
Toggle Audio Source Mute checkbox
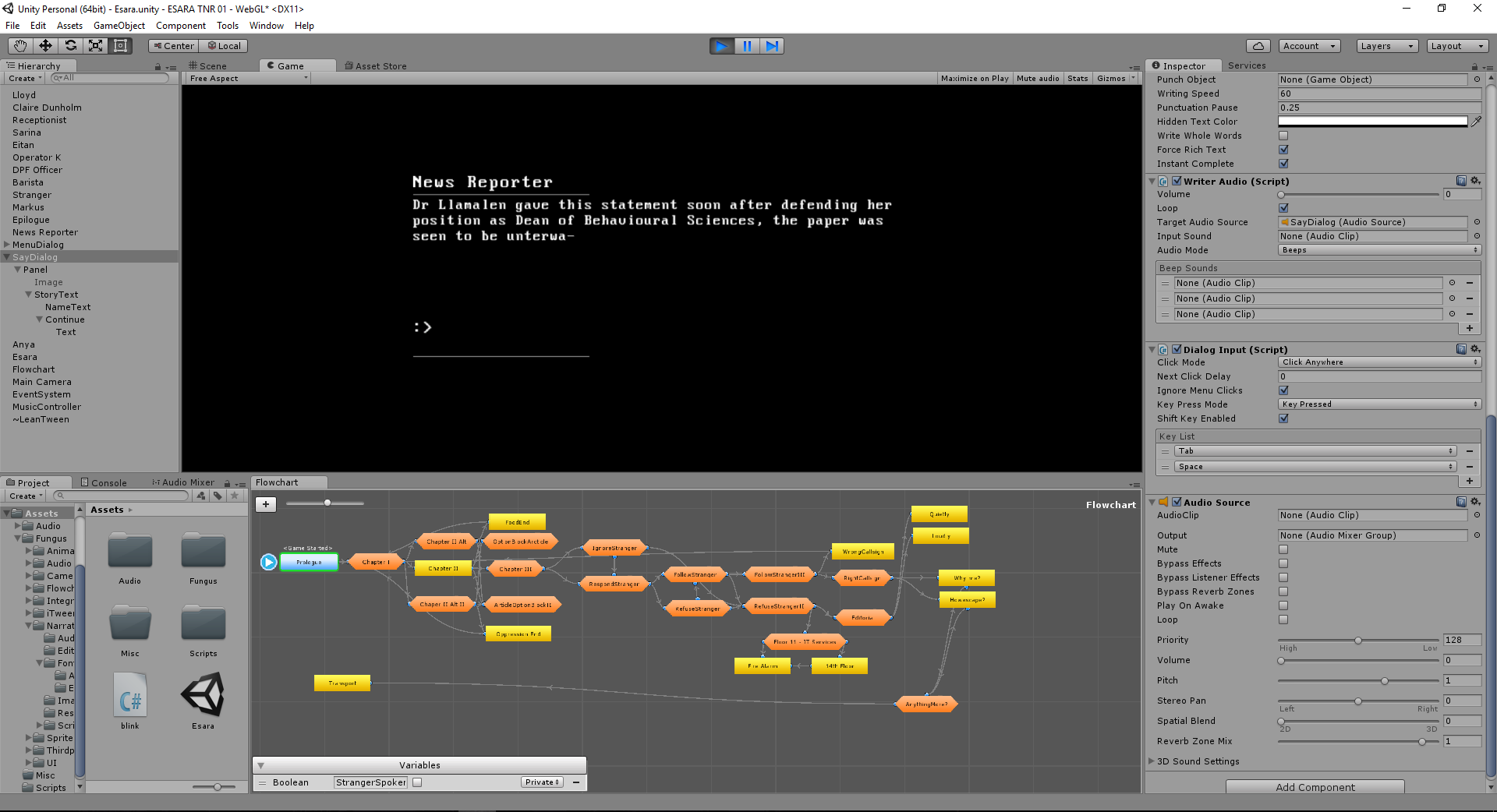click(x=1283, y=549)
